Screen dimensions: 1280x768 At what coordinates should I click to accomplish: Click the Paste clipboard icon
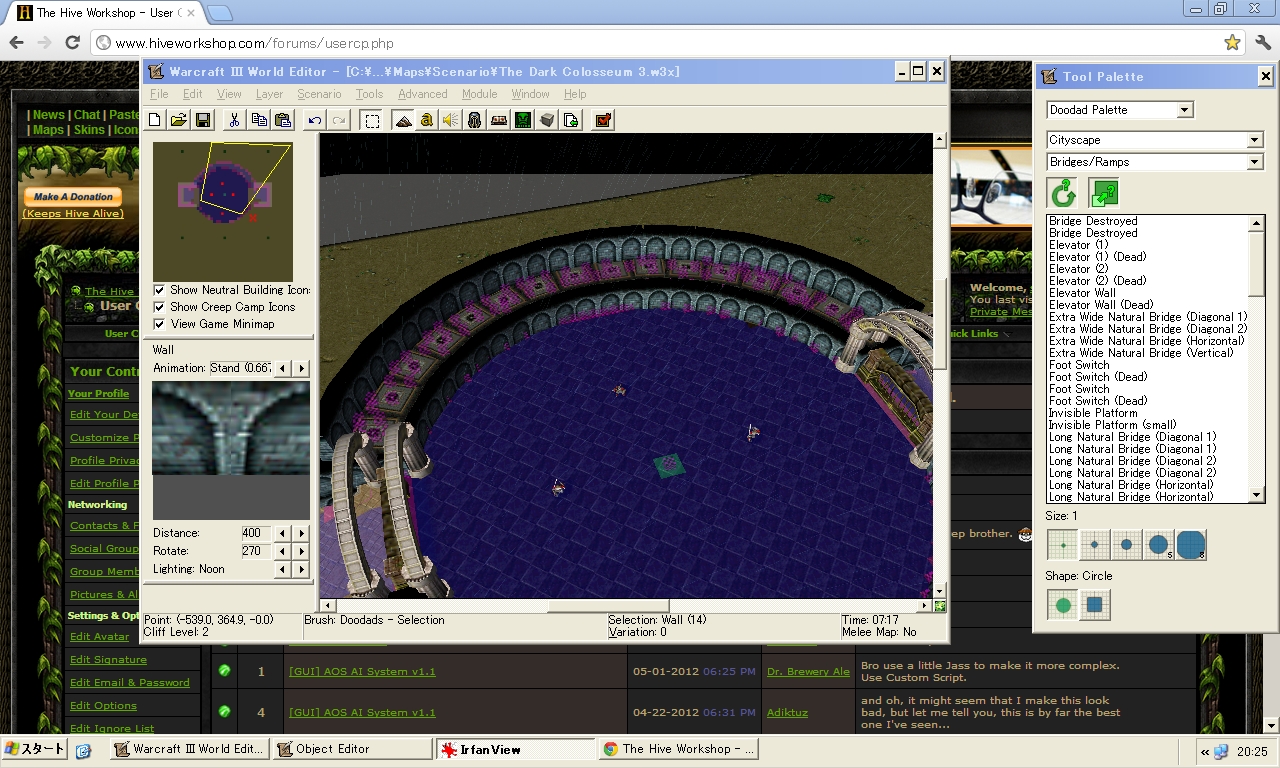coord(283,120)
